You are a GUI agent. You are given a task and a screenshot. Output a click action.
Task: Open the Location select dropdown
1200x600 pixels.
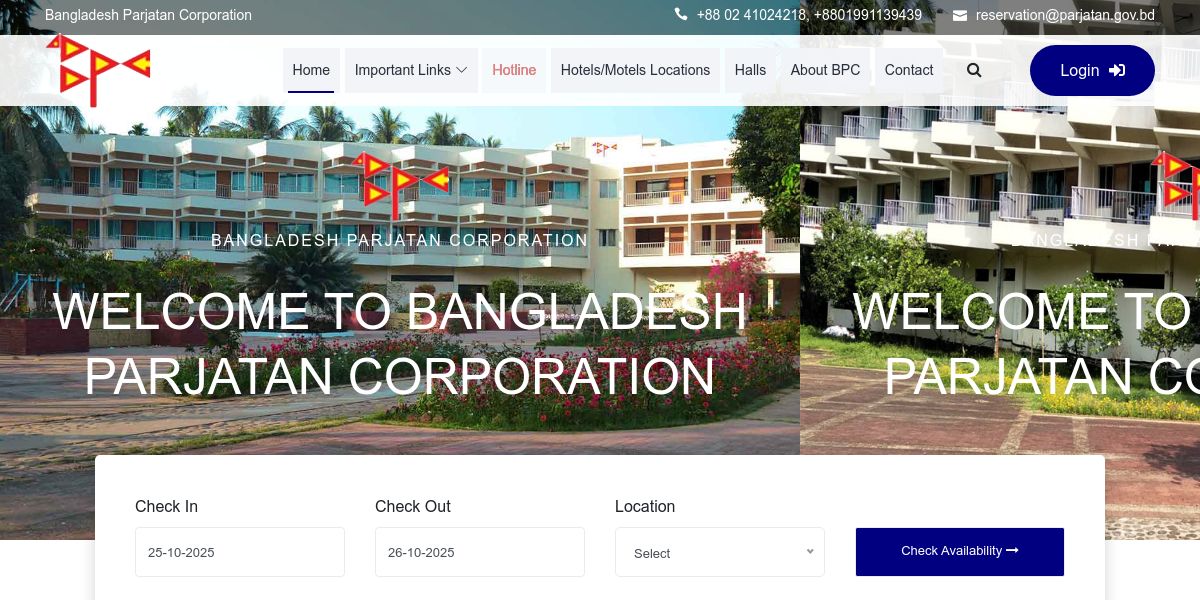720,552
